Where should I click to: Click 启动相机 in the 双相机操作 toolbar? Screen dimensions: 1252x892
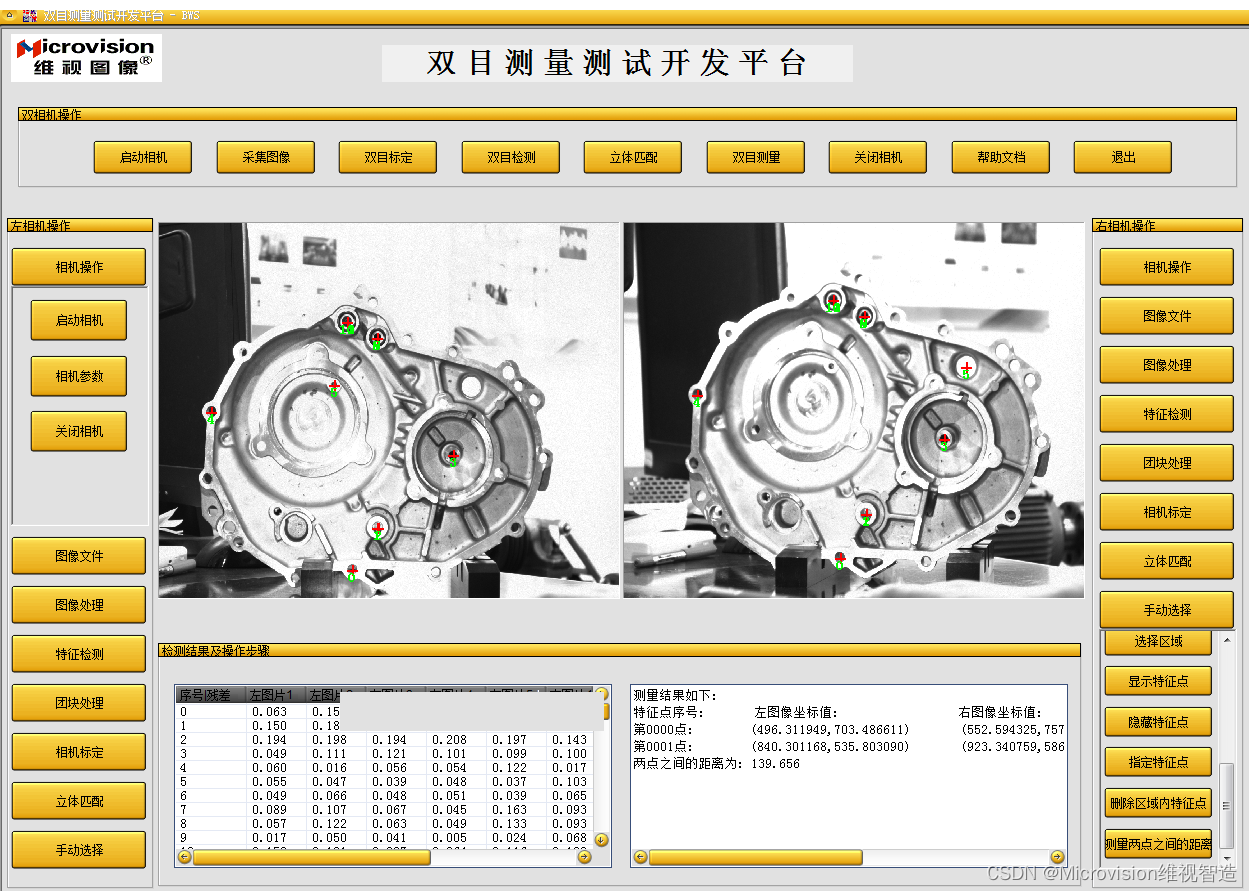pos(143,158)
